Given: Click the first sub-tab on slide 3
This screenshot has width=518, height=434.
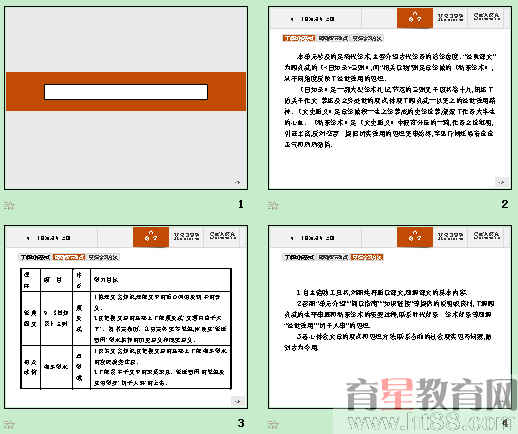Looking at the screenshot, I should [35, 257].
